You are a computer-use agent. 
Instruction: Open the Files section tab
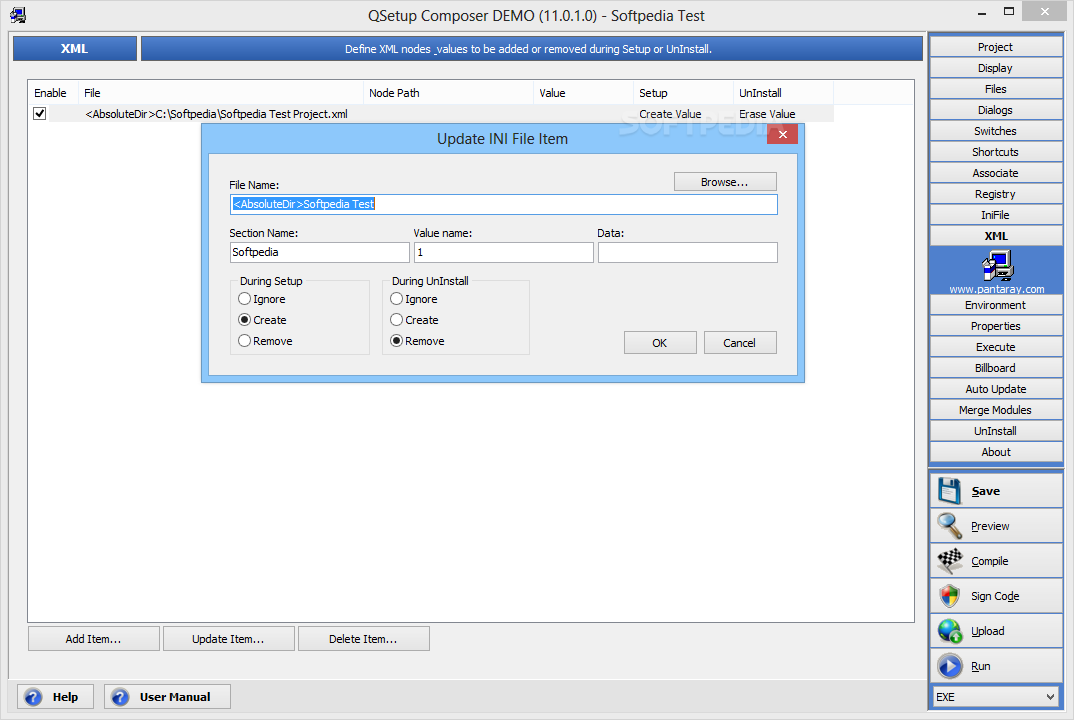click(x=996, y=89)
